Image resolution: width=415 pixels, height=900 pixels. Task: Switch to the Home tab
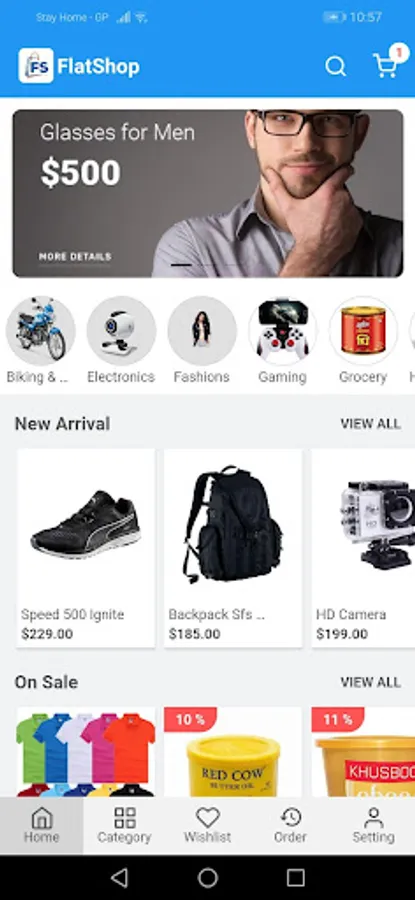(x=41, y=825)
